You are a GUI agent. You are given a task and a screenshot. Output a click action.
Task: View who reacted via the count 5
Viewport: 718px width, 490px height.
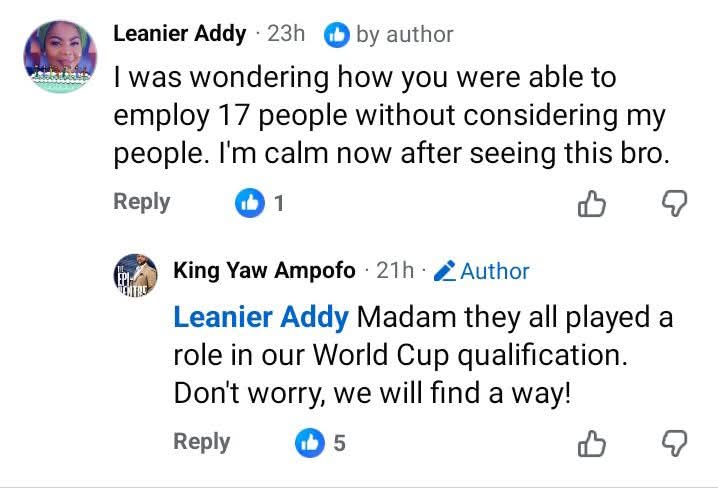[340, 443]
